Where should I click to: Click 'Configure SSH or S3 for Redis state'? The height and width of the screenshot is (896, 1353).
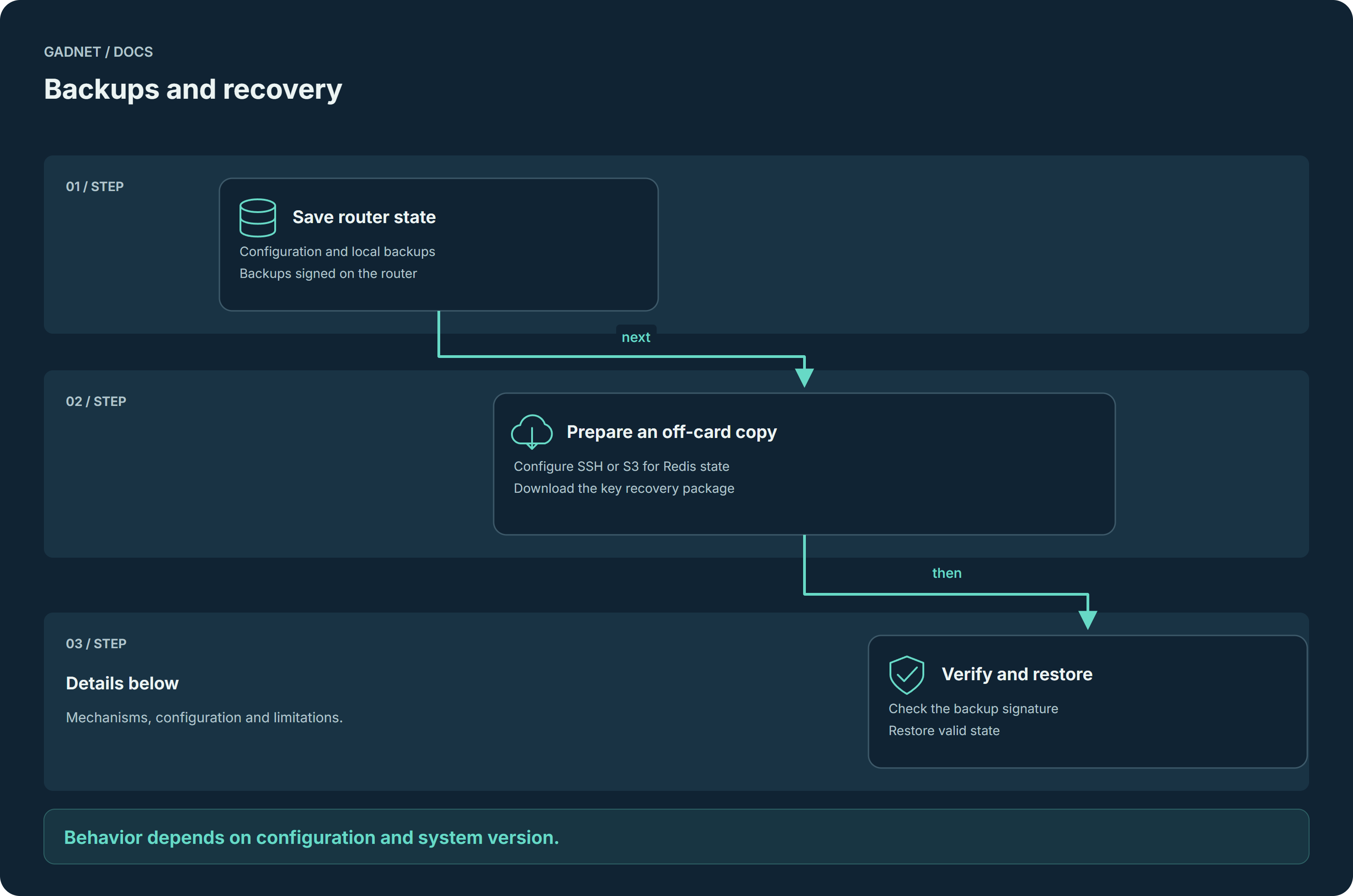[x=621, y=466]
